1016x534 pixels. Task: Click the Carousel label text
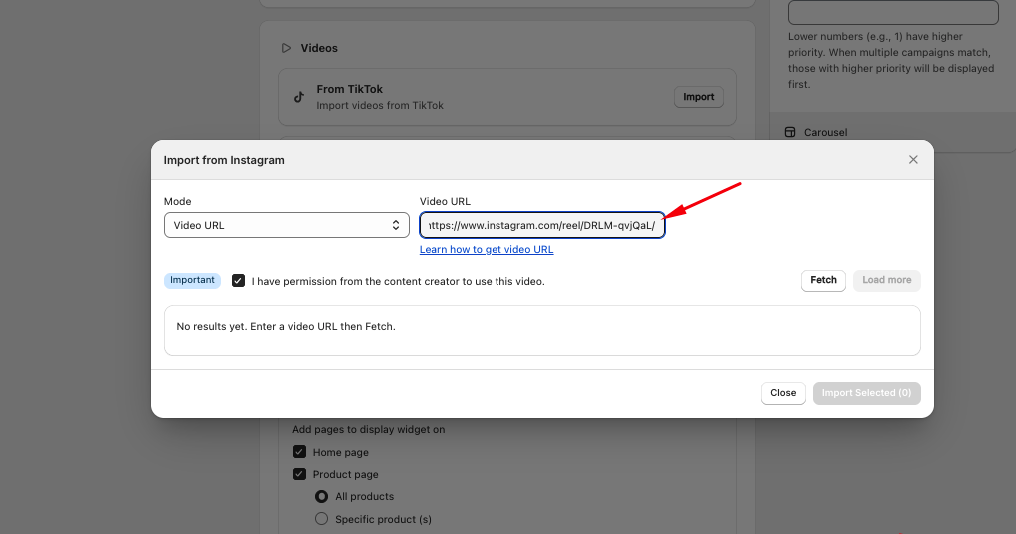pos(826,132)
